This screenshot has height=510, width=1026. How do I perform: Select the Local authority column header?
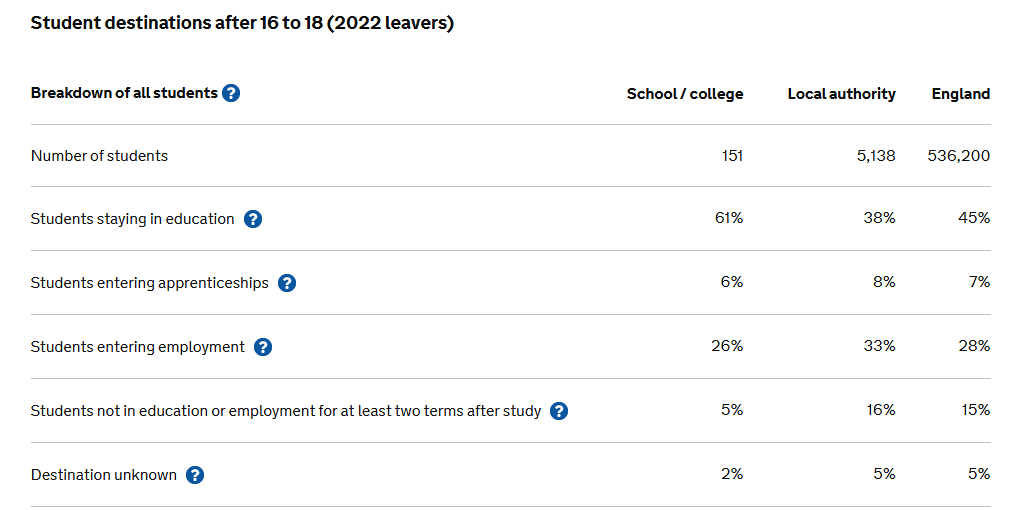[x=841, y=94]
